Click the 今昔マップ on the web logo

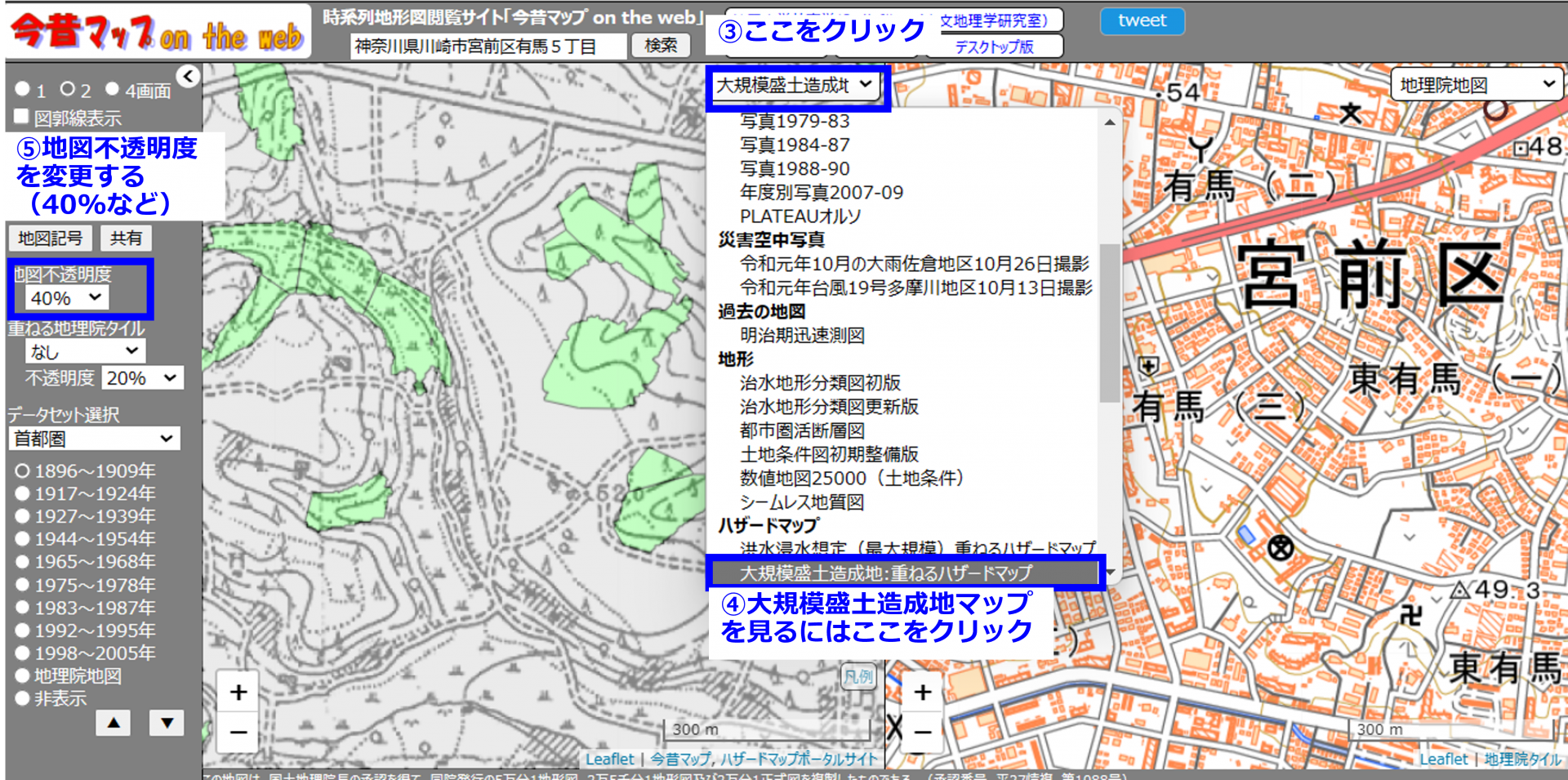[157, 33]
